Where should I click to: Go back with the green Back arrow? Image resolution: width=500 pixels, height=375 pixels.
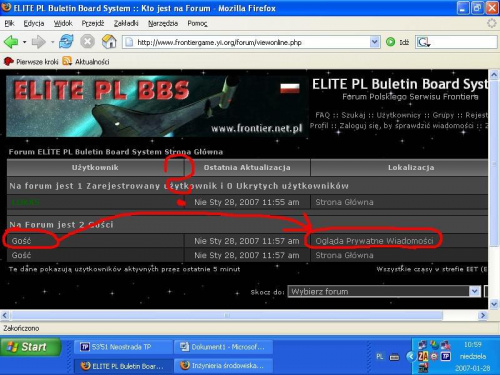tap(11, 42)
